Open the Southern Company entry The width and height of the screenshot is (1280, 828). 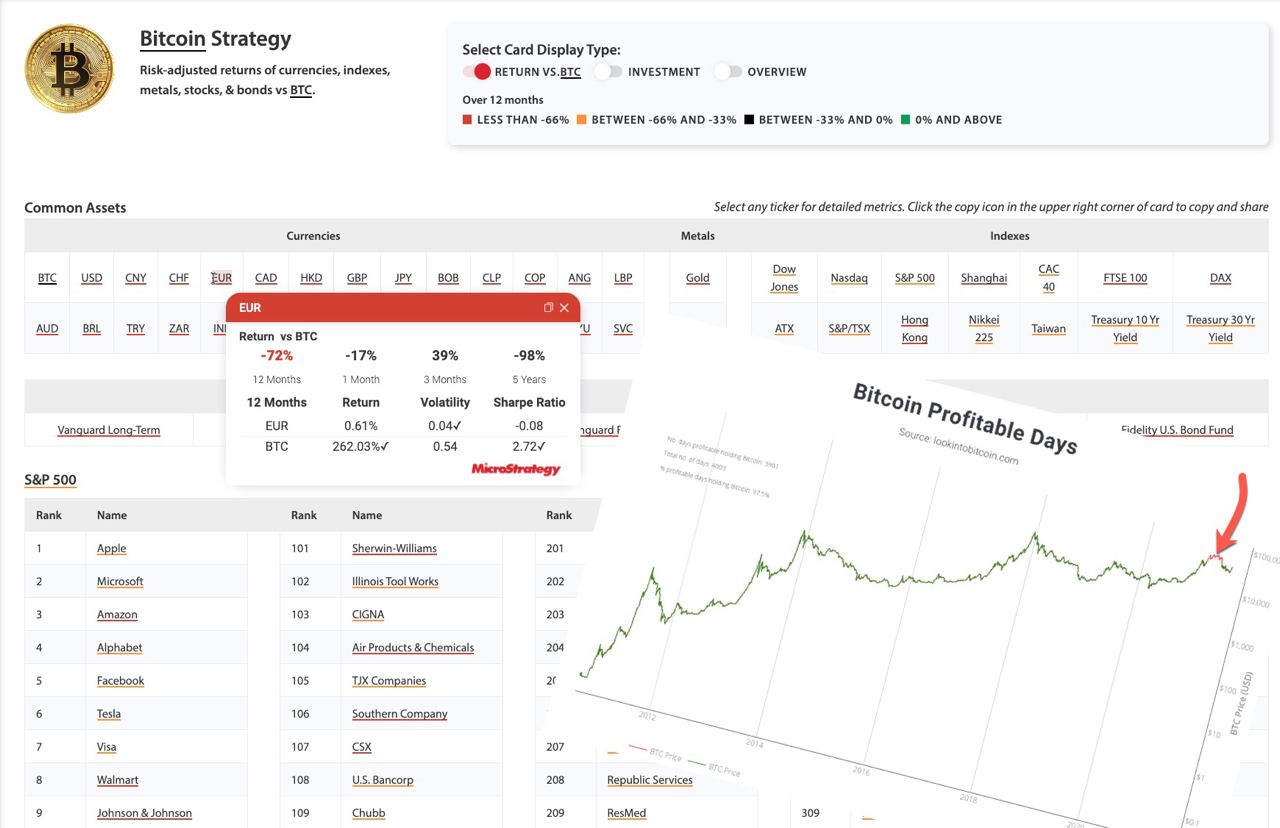coord(400,714)
